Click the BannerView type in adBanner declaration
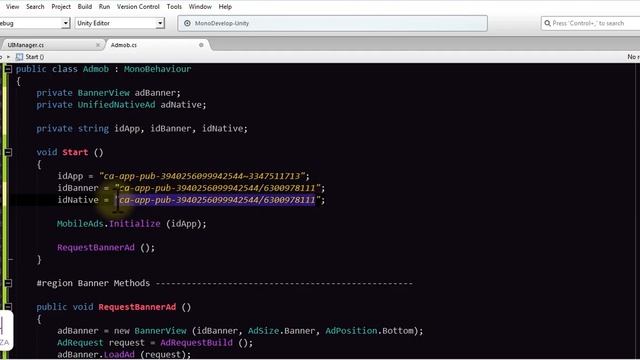This screenshot has height=360, width=640. [103, 93]
